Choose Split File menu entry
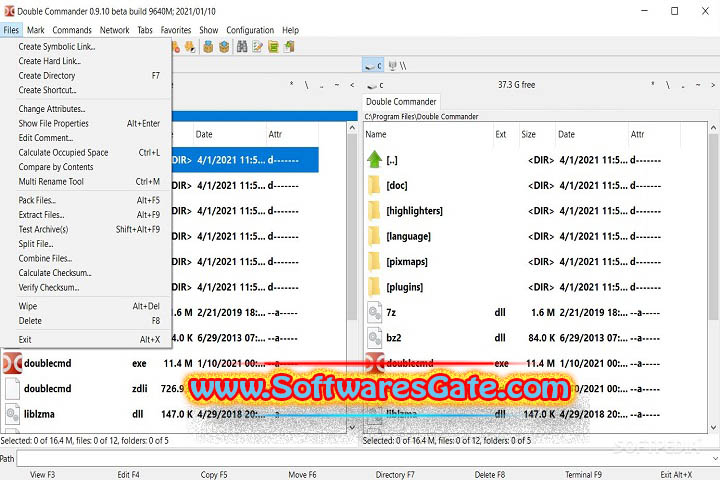This screenshot has width=720, height=480. coord(86,243)
